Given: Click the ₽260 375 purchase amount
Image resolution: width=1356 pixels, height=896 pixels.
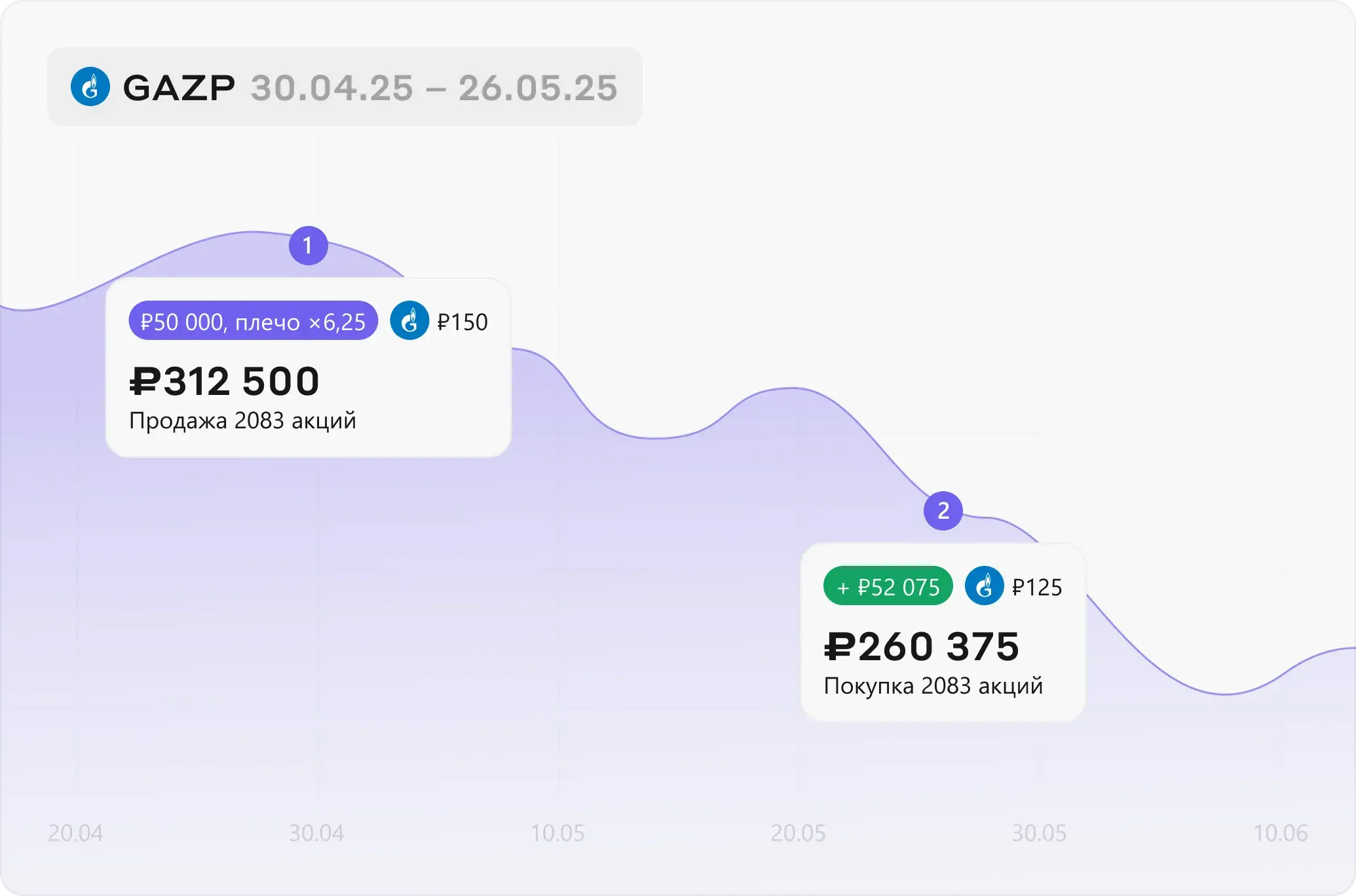Looking at the screenshot, I should (921, 646).
